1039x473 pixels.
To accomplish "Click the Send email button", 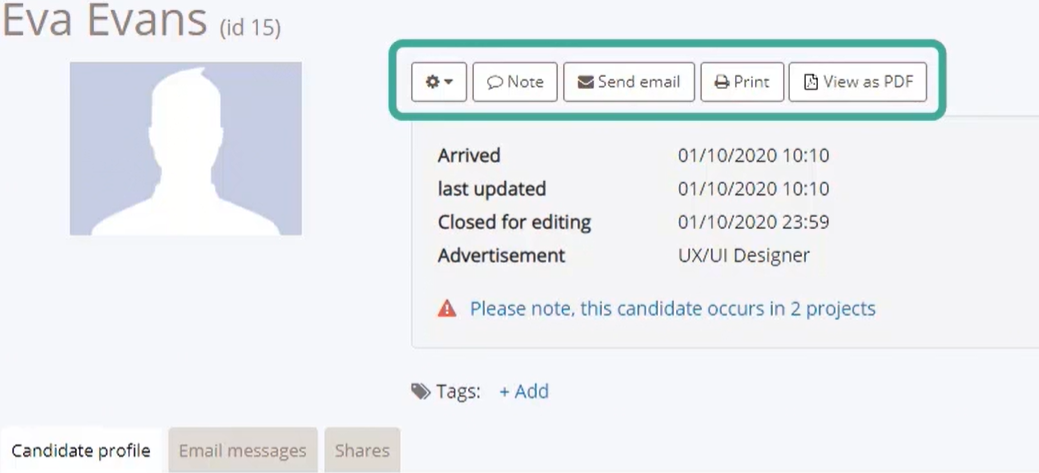I will click(629, 82).
